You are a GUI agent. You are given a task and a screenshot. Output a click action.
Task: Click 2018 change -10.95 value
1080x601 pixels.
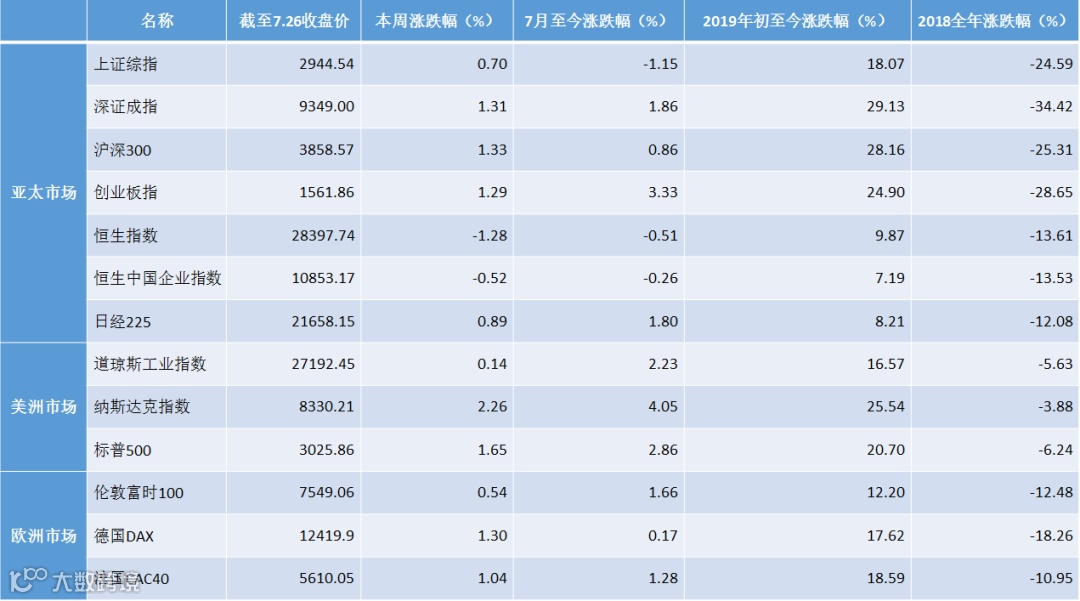click(1052, 579)
